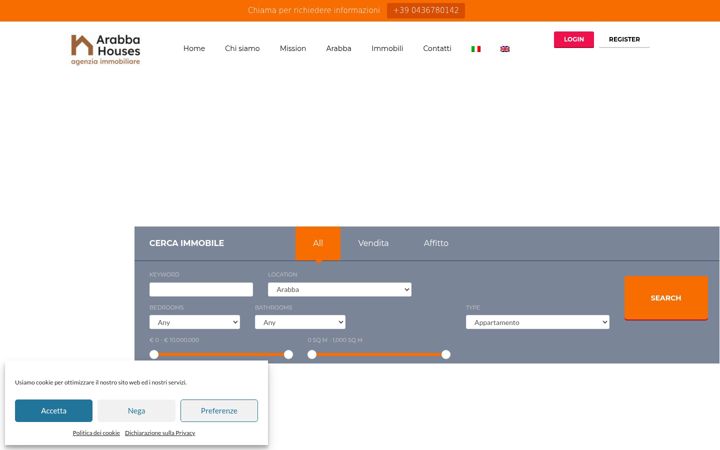Click the square meter slider maximum handle
This screenshot has height=450, width=720.
(446, 354)
